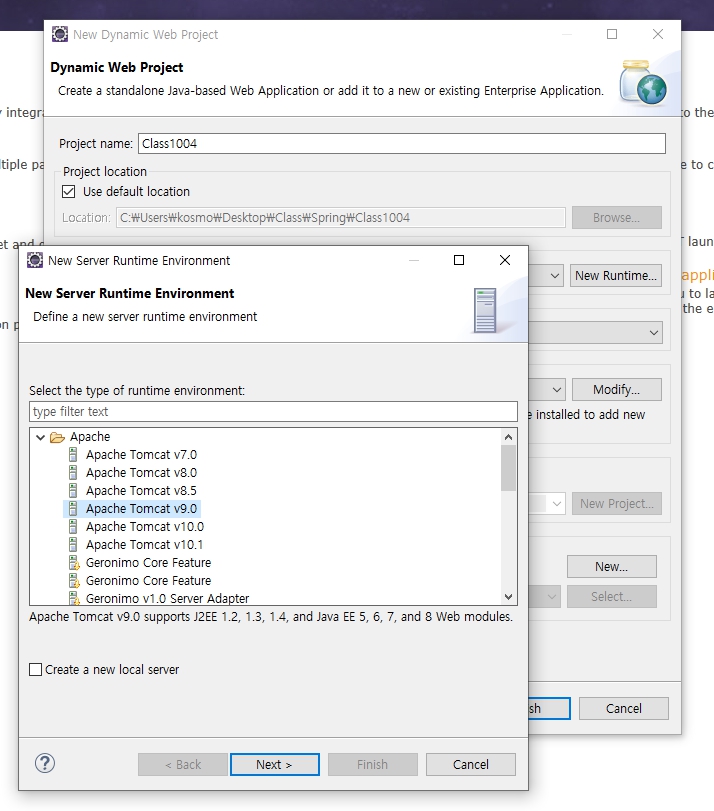714x811 pixels.
Task: Select Apache Tomcat v8.0 runtime
Action: click(x=141, y=473)
